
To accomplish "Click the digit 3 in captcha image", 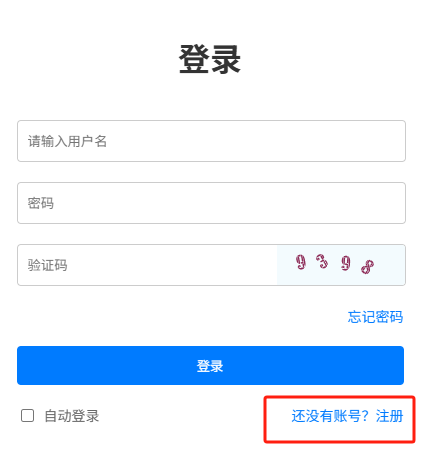I will point(322,261).
